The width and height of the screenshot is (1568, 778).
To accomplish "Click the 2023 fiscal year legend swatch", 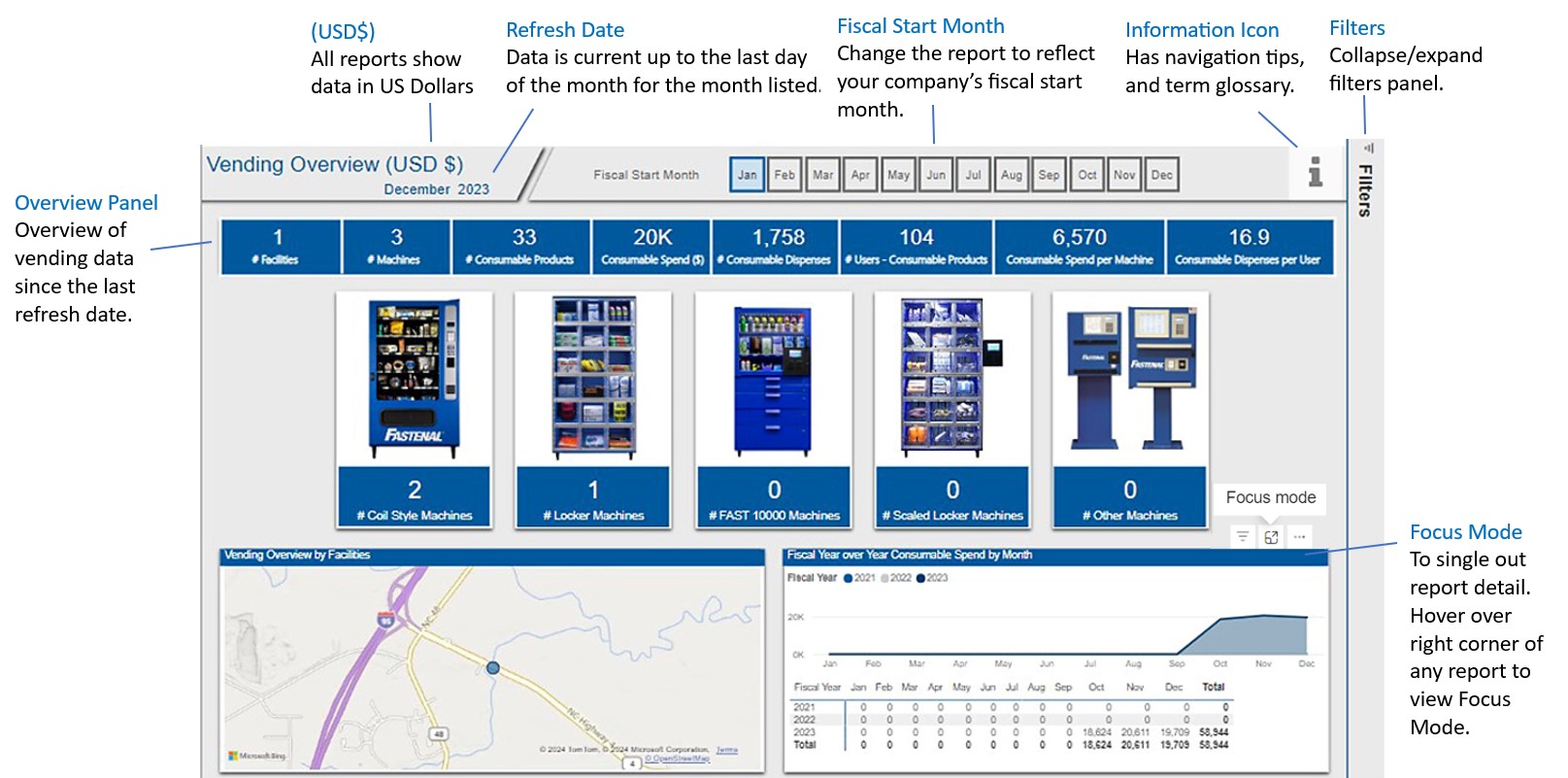I will [x=920, y=579].
